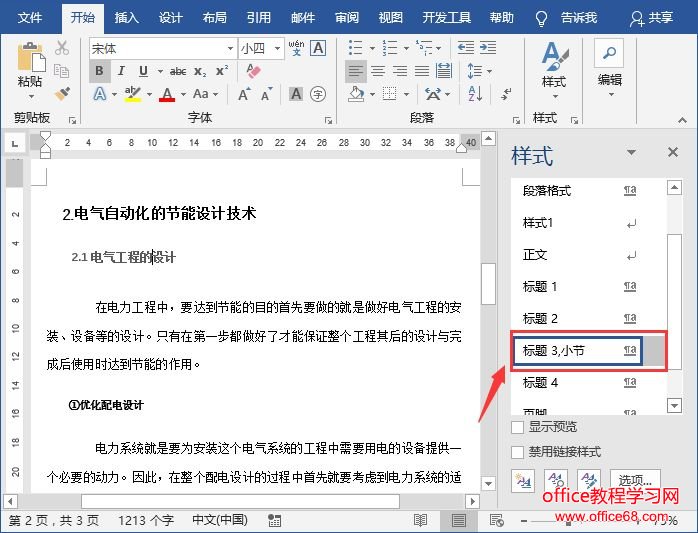Screen dimensions: 698x533
Task: Switch to Read Mode view in status bar
Action: [421, 521]
